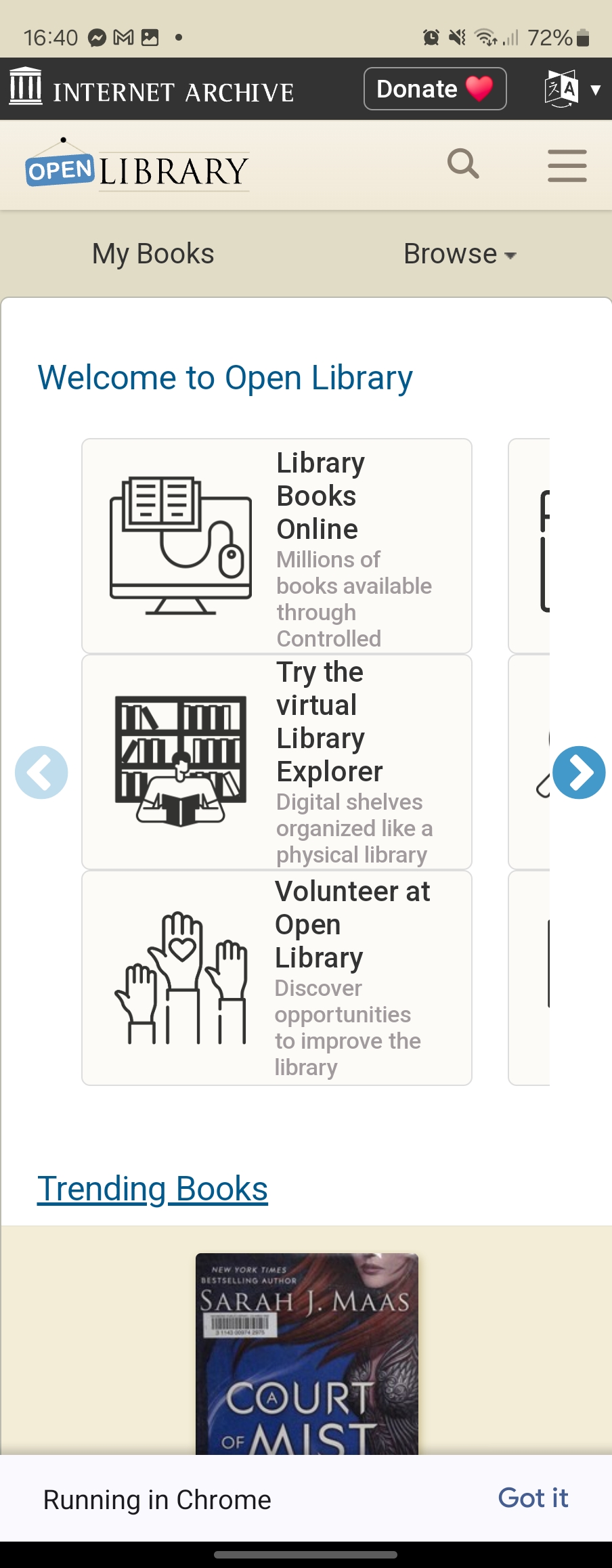Image resolution: width=612 pixels, height=1568 pixels.
Task: Click the Donate button
Action: tap(435, 89)
